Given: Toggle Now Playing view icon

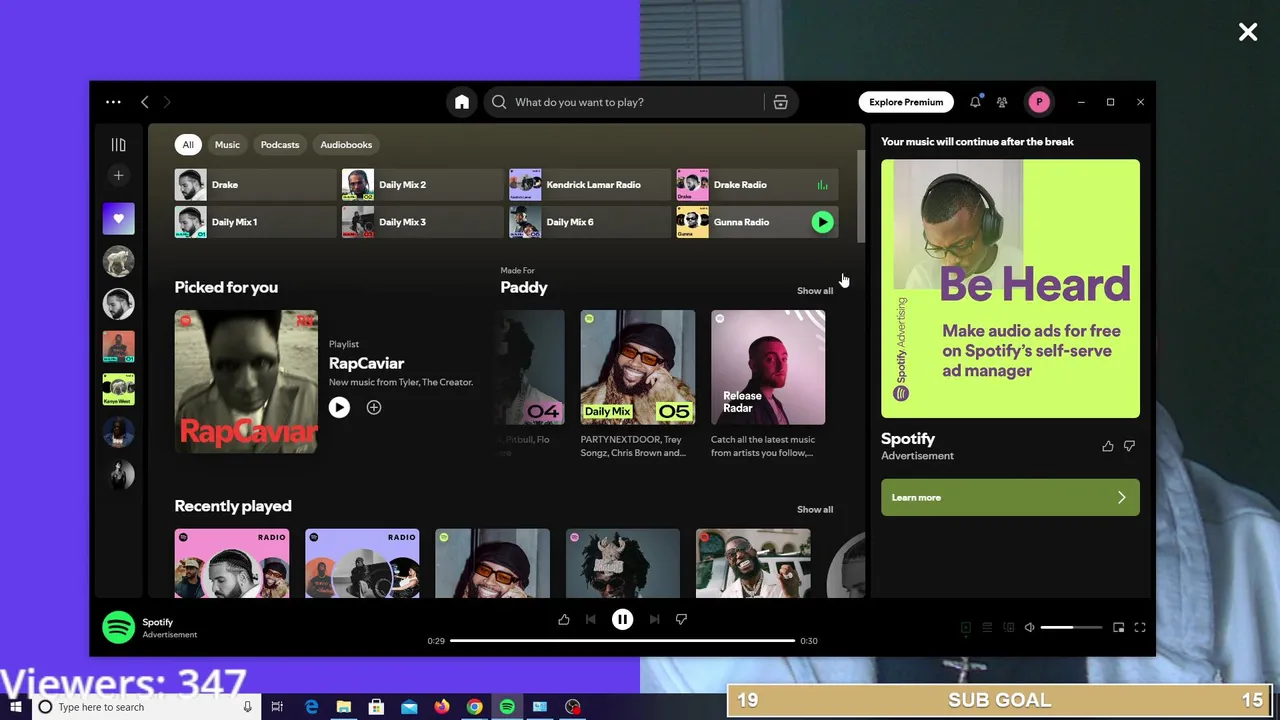Looking at the screenshot, I should tap(966, 628).
